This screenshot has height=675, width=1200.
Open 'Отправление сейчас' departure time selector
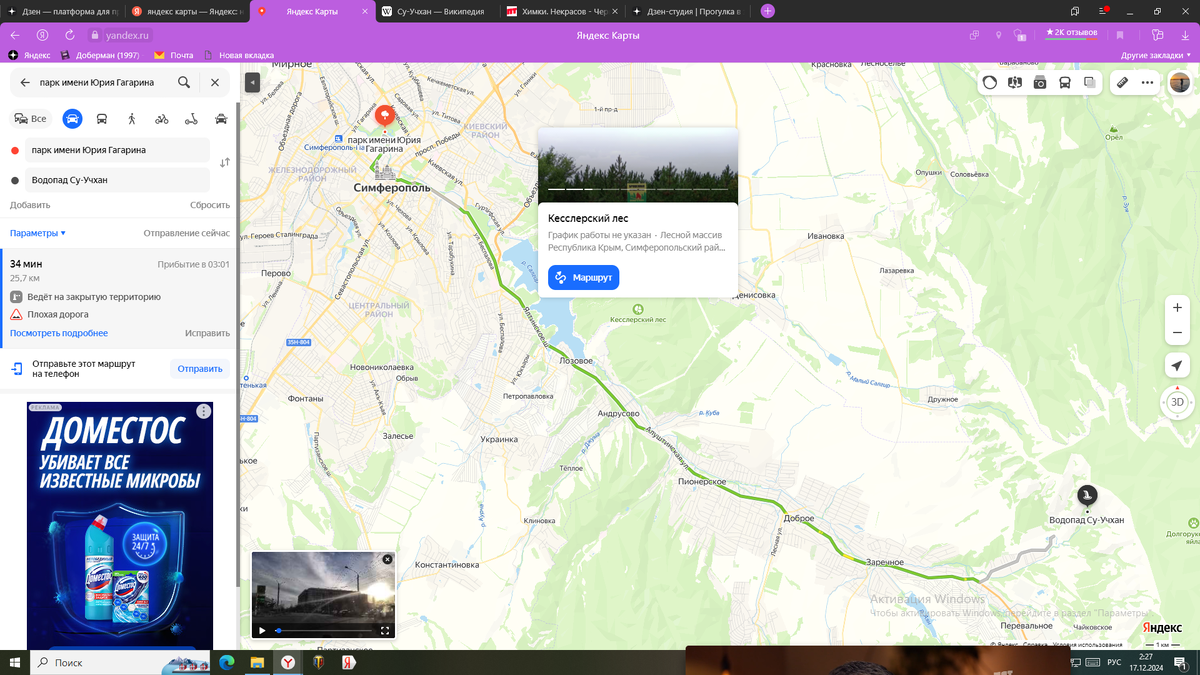186,233
